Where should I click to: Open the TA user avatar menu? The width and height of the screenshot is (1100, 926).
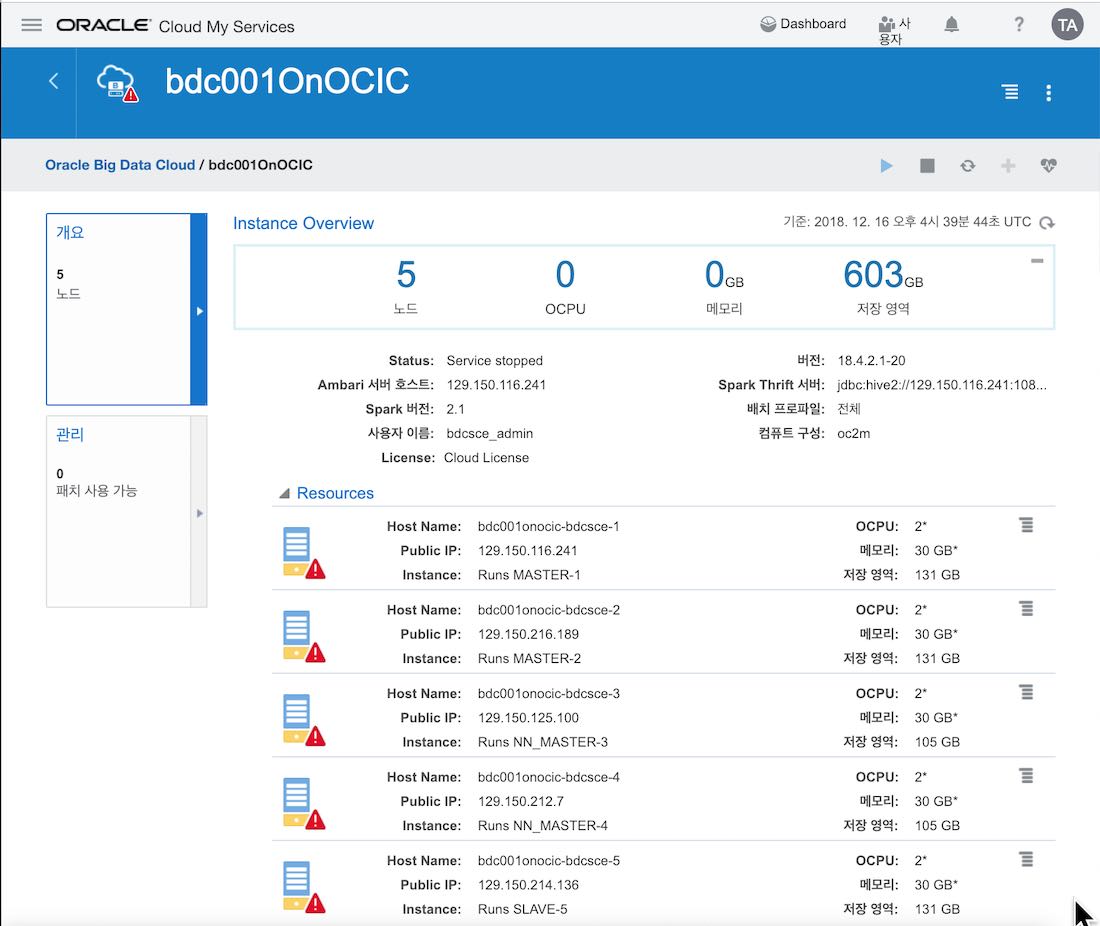point(1067,25)
